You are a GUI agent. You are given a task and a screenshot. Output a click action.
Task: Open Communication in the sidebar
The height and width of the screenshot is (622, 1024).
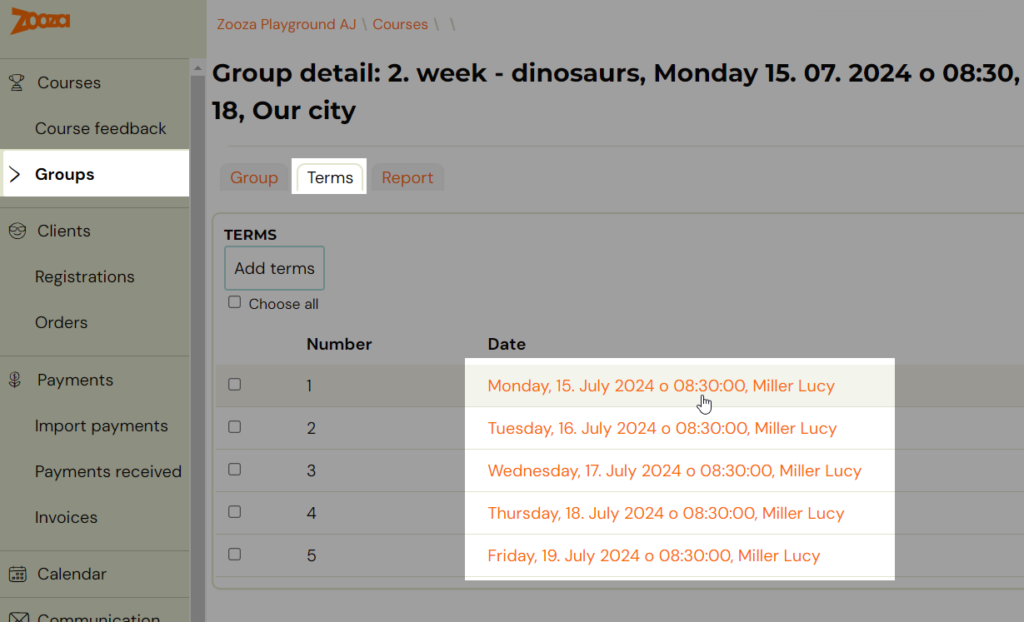[99, 617]
